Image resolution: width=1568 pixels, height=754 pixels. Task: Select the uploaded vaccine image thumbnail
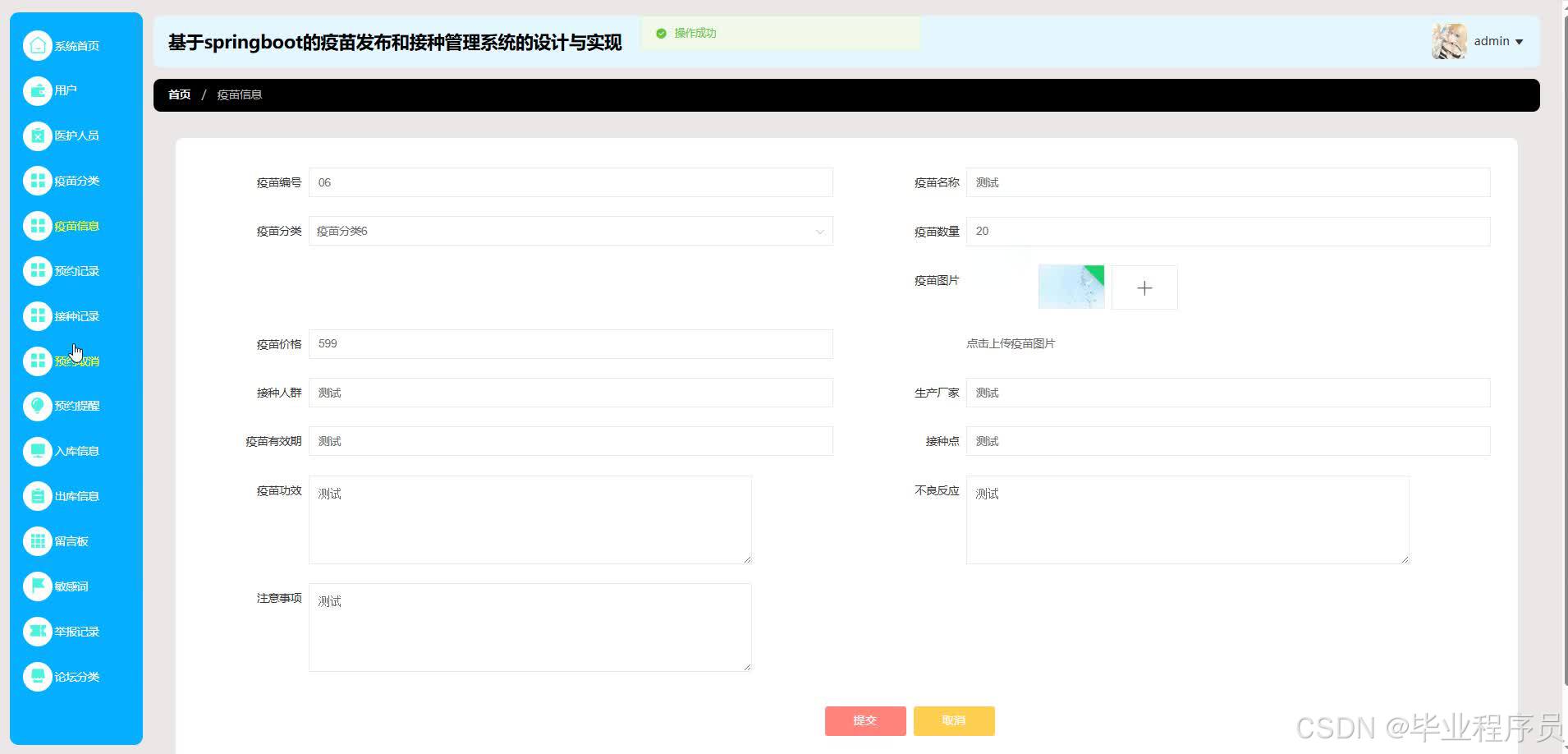click(x=1071, y=287)
